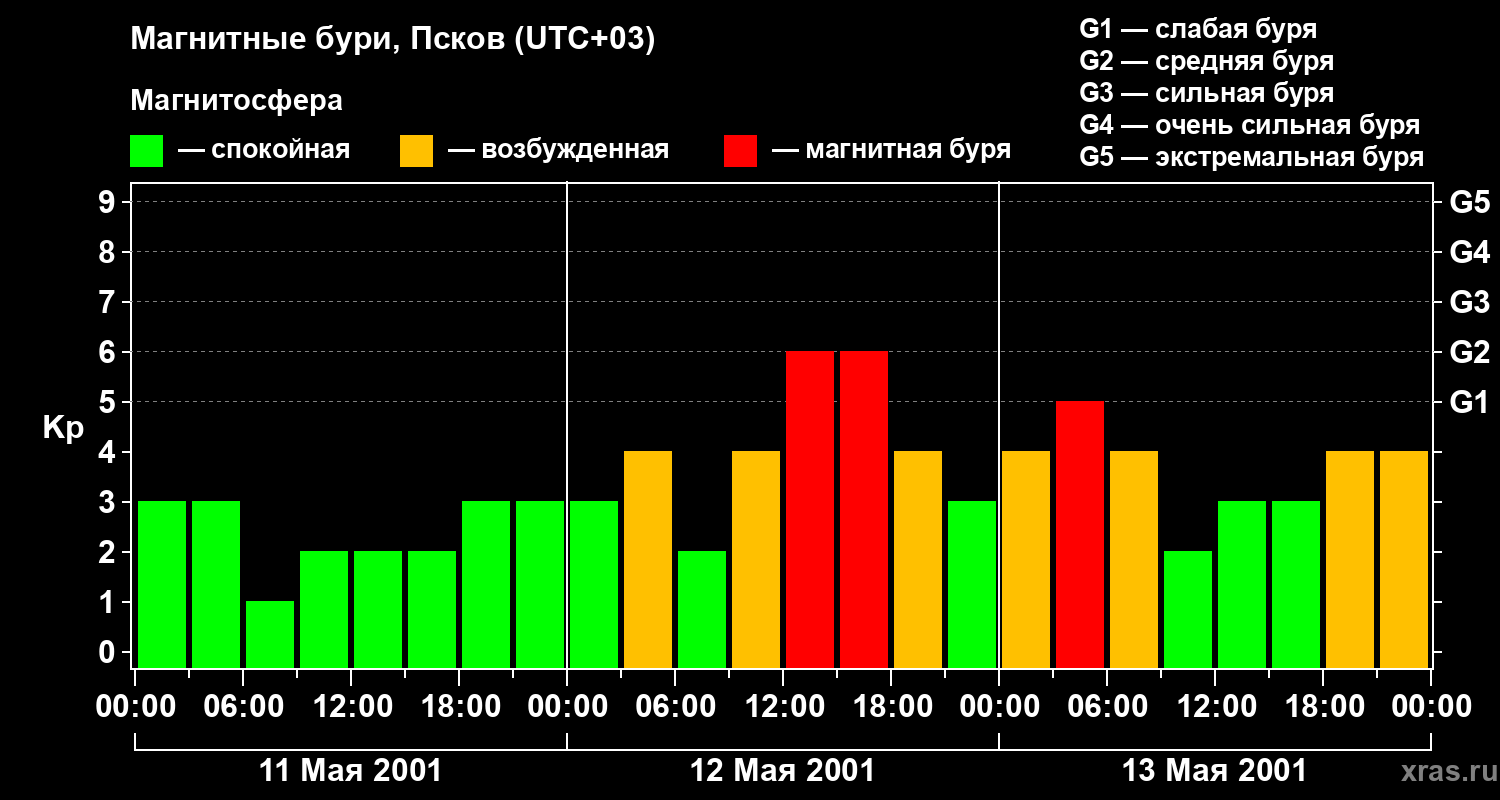Click the line 'G2 — средняя буря'
The image size is (1500, 800).
1207,61
